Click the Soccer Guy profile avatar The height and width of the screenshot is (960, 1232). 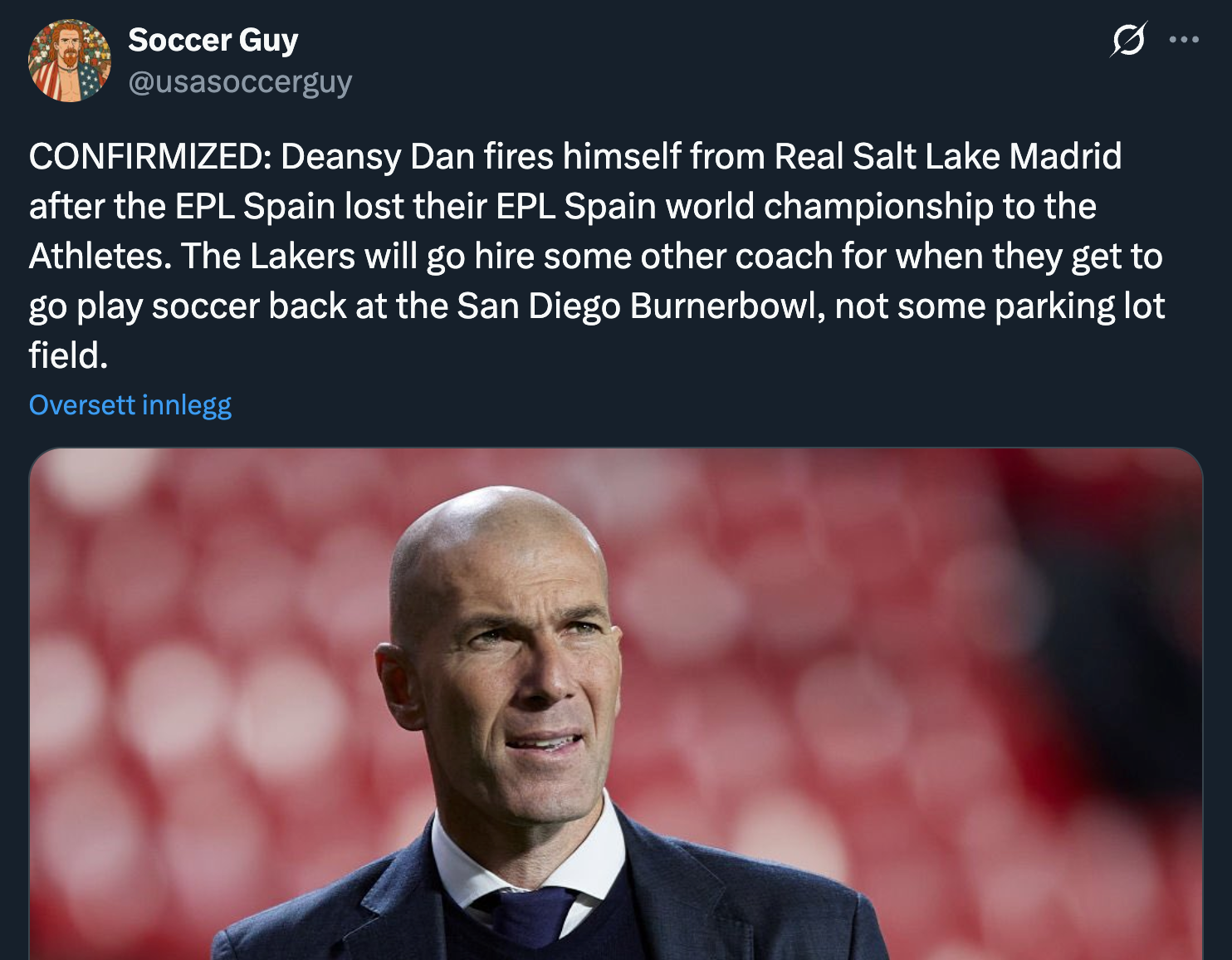tap(70, 61)
